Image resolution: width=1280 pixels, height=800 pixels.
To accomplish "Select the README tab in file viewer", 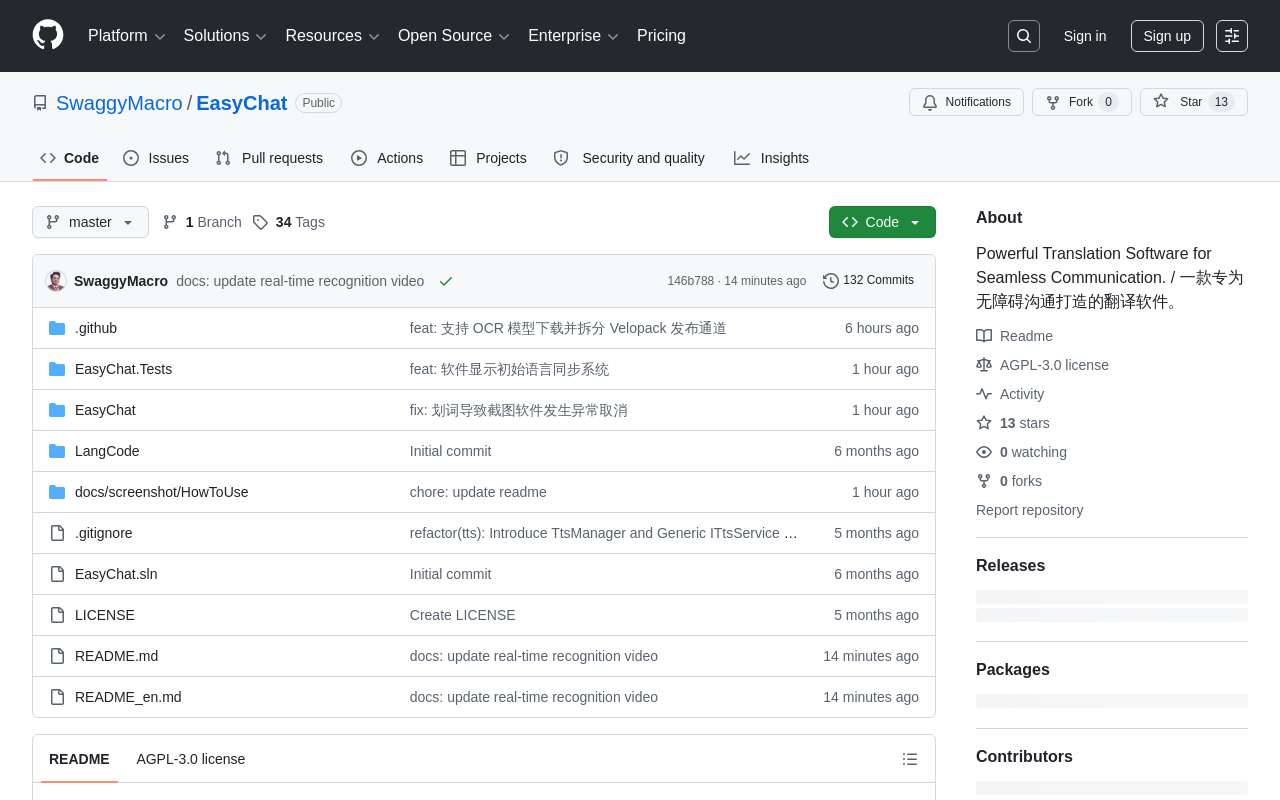I will click(x=79, y=759).
